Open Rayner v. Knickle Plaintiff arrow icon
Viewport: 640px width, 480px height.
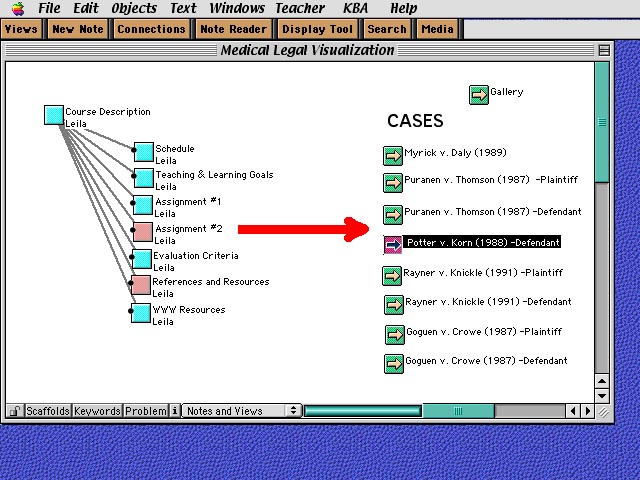pos(392,276)
